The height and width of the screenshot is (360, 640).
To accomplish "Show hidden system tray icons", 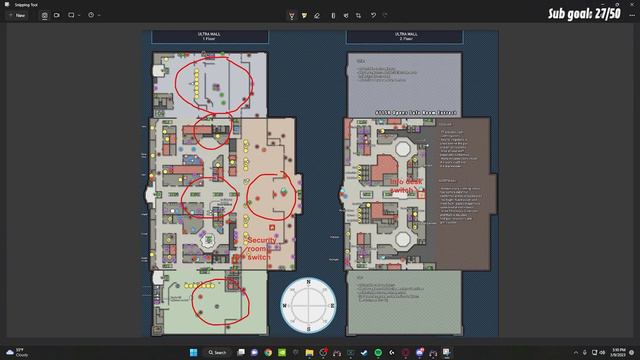I will pos(576,353).
